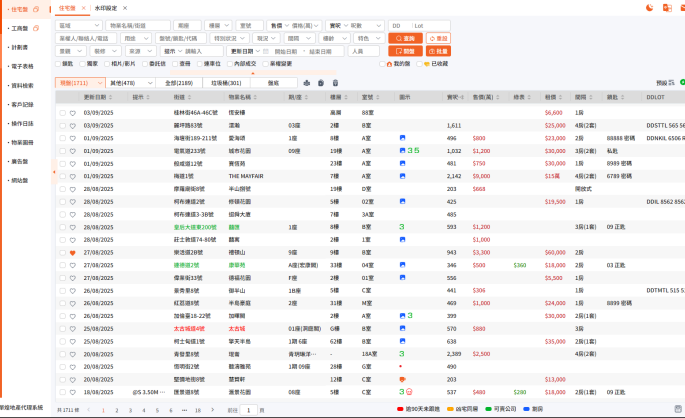Image resolution: width=685 pixels, height=418 pixels.
Task: Click the print icon beside the 徹底 tab
Action: (307, 83)
